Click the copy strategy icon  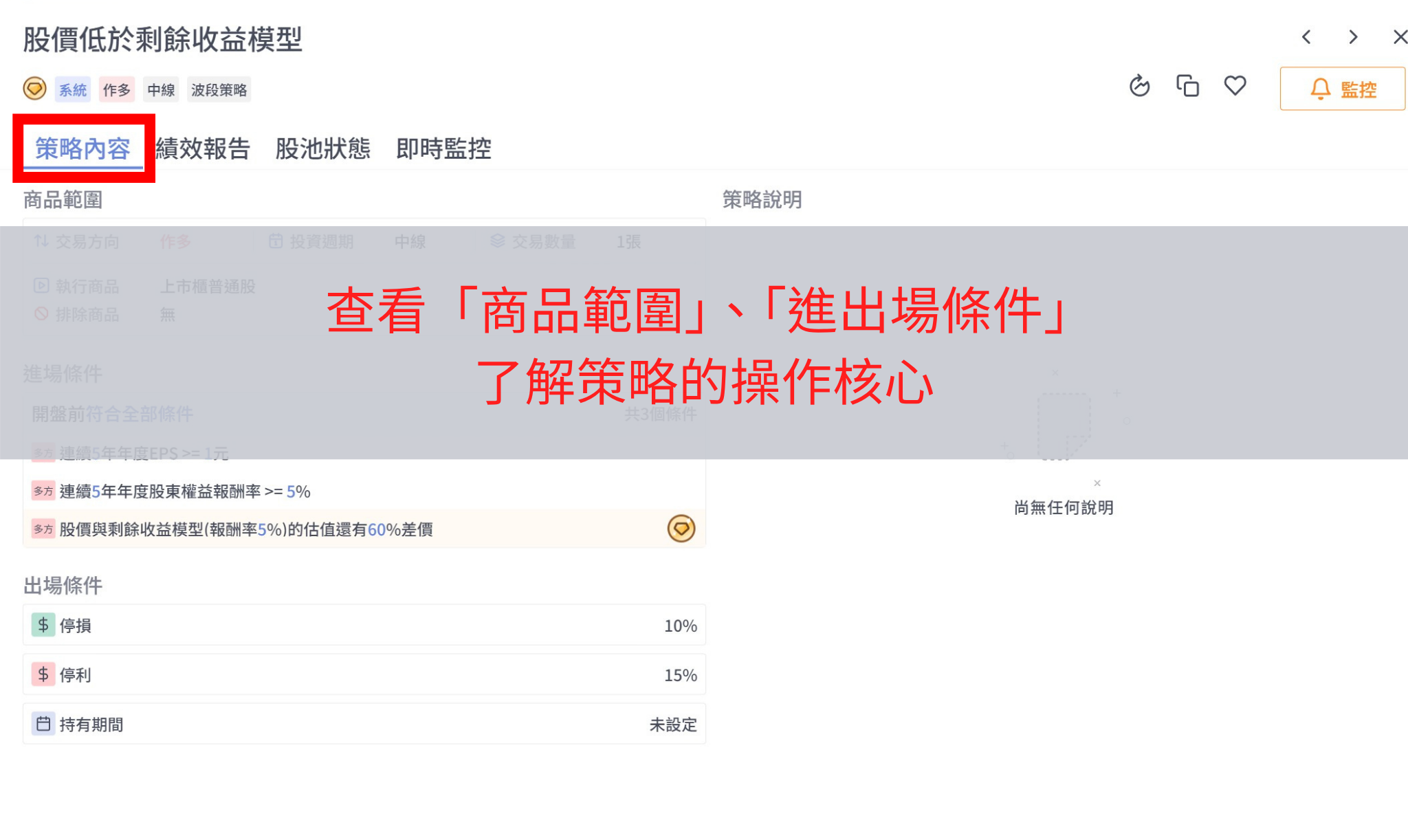point(1187,86)
